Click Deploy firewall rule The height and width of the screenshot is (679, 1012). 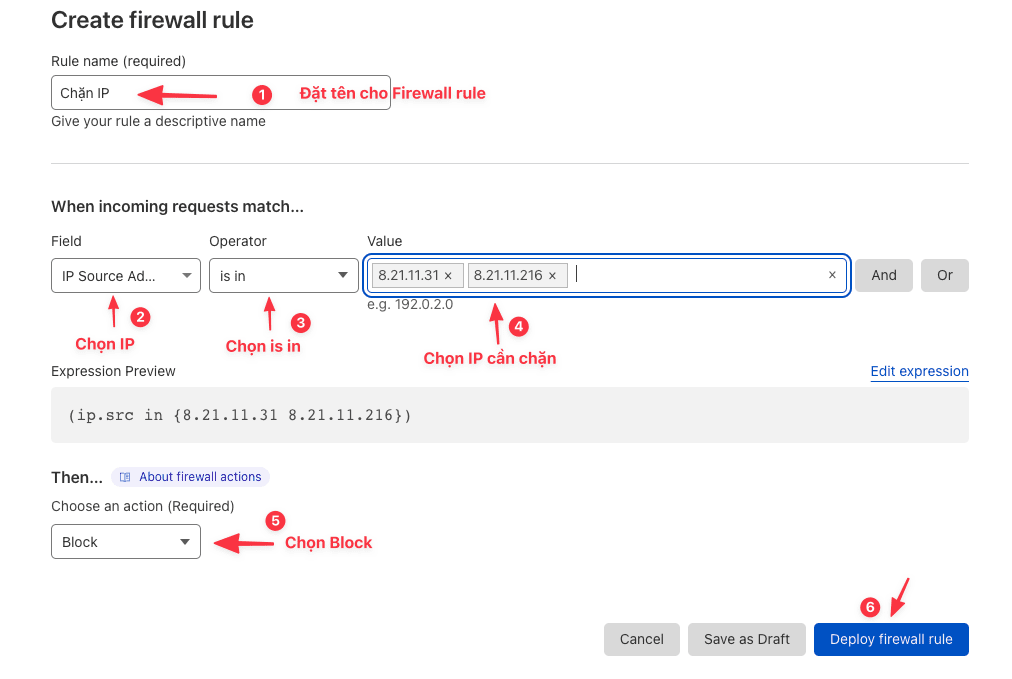(890, 639)
